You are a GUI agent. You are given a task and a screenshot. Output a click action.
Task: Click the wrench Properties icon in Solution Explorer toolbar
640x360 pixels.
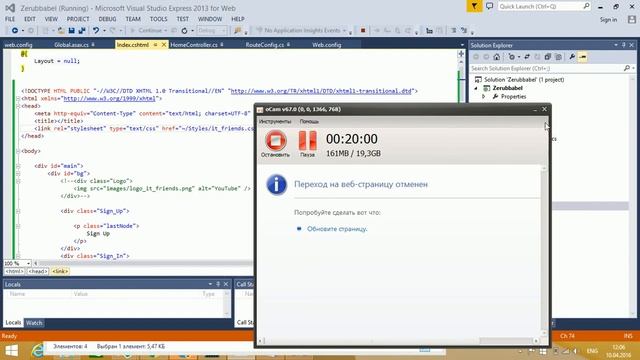[572, 57]
